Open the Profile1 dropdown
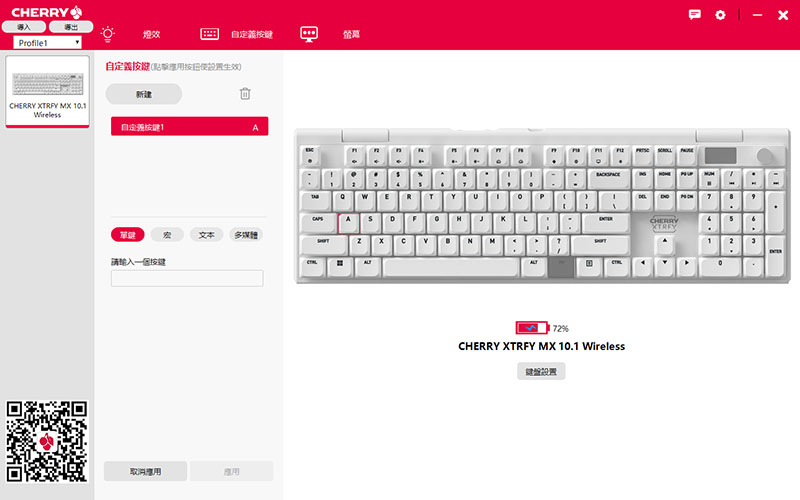Viewport: 800px width, 500px height. click(47, 43)
